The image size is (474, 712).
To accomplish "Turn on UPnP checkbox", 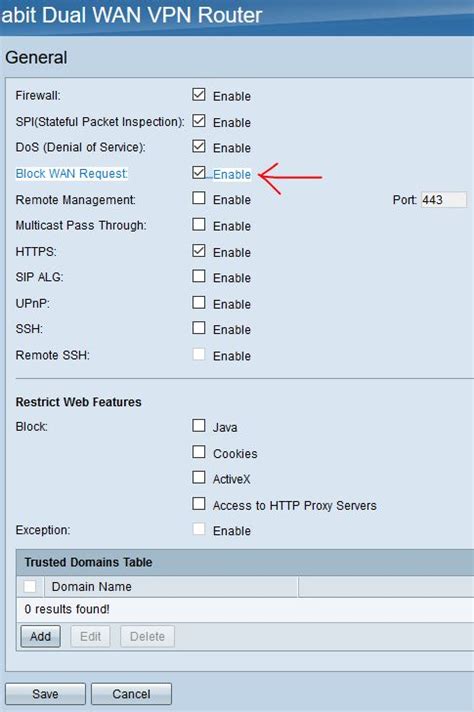I will (x=199, y=302).
